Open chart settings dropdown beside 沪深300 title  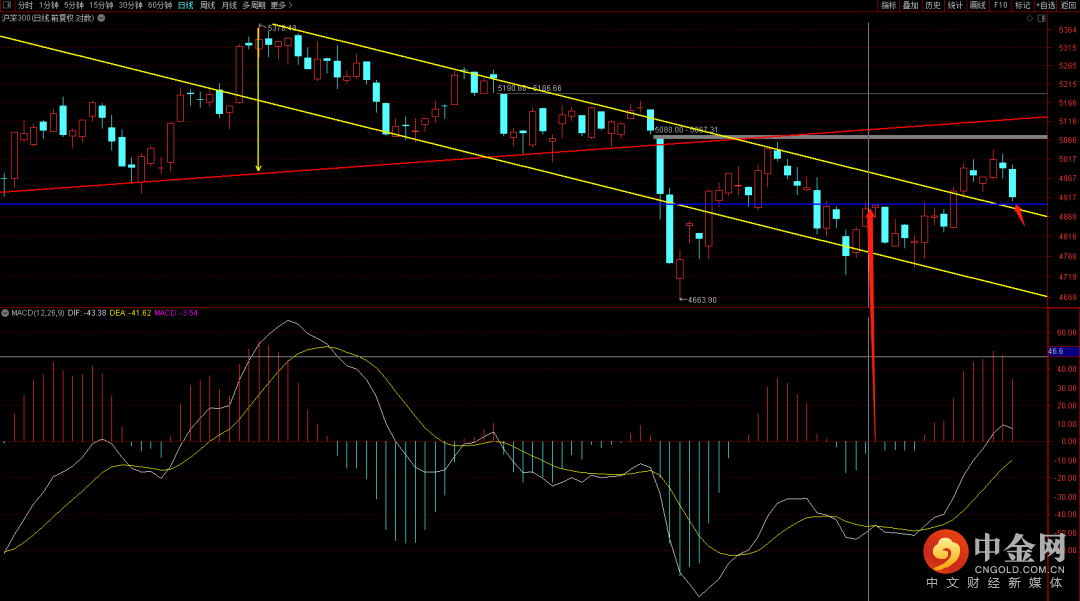101,18
